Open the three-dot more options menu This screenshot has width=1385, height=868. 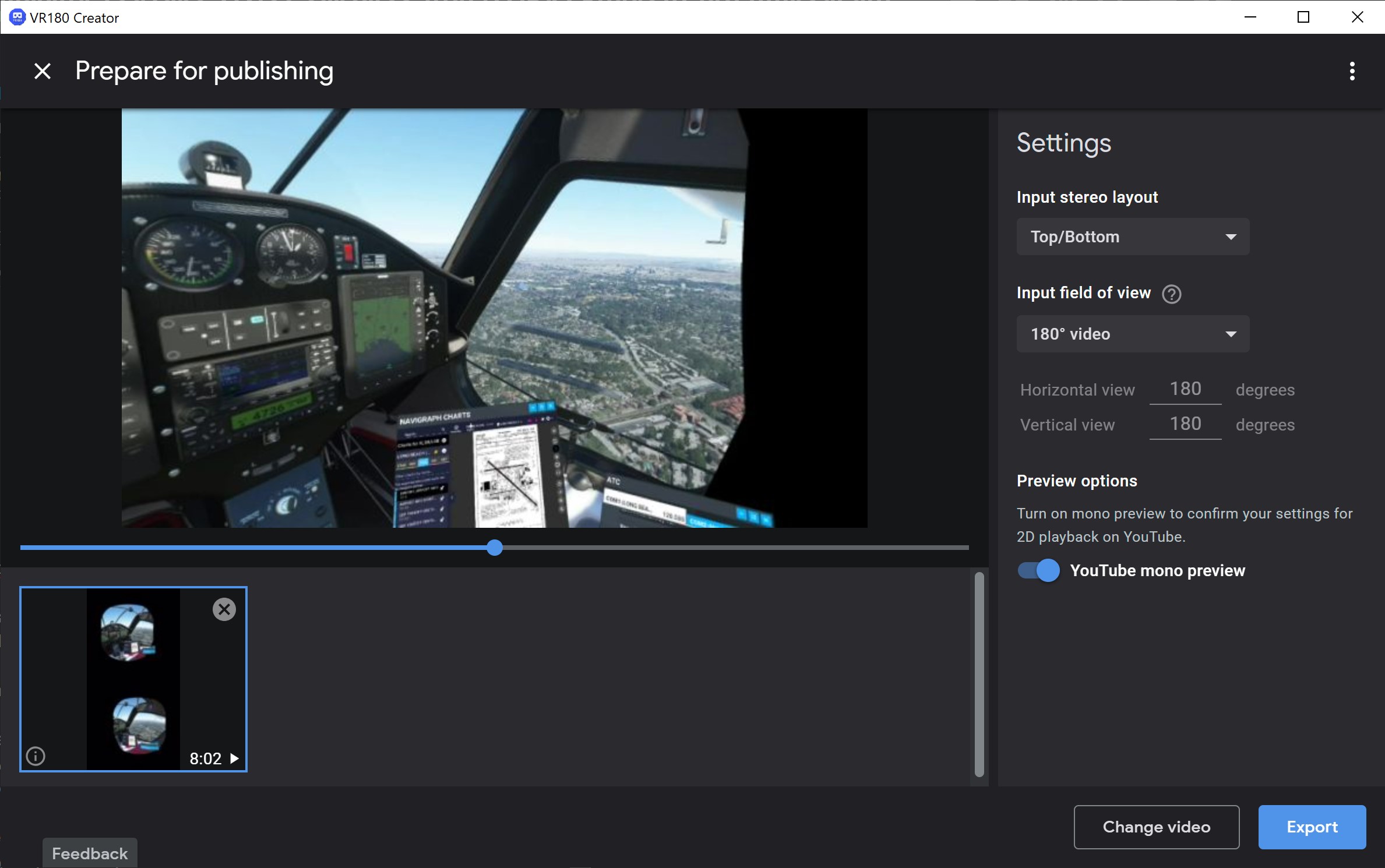1352,71
